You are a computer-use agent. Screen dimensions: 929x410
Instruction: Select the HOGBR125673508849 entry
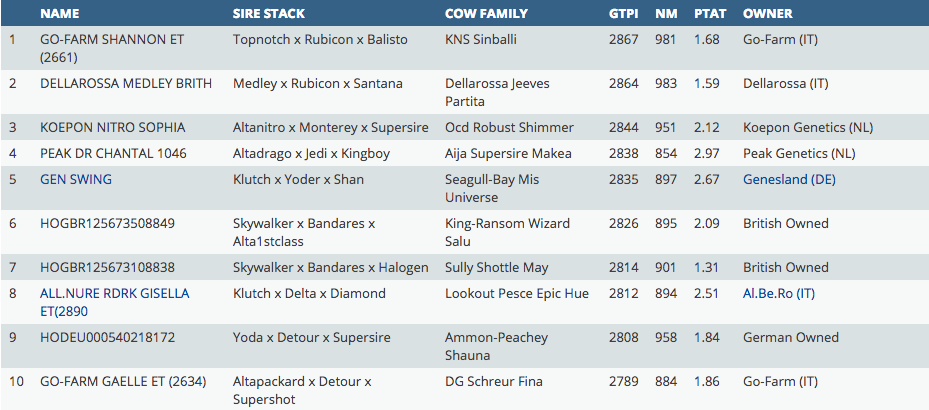point(107,224)
